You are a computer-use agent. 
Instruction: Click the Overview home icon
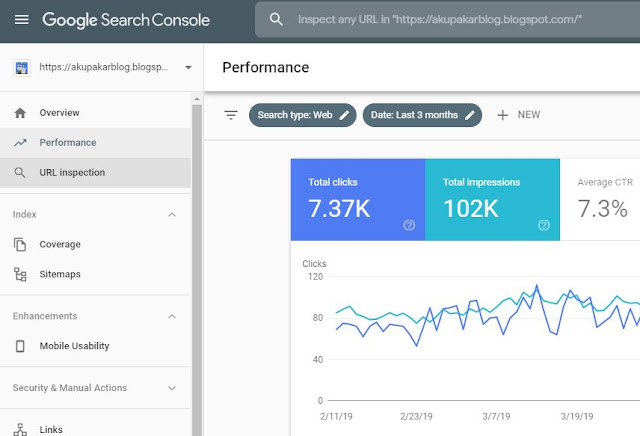[20, 113]
